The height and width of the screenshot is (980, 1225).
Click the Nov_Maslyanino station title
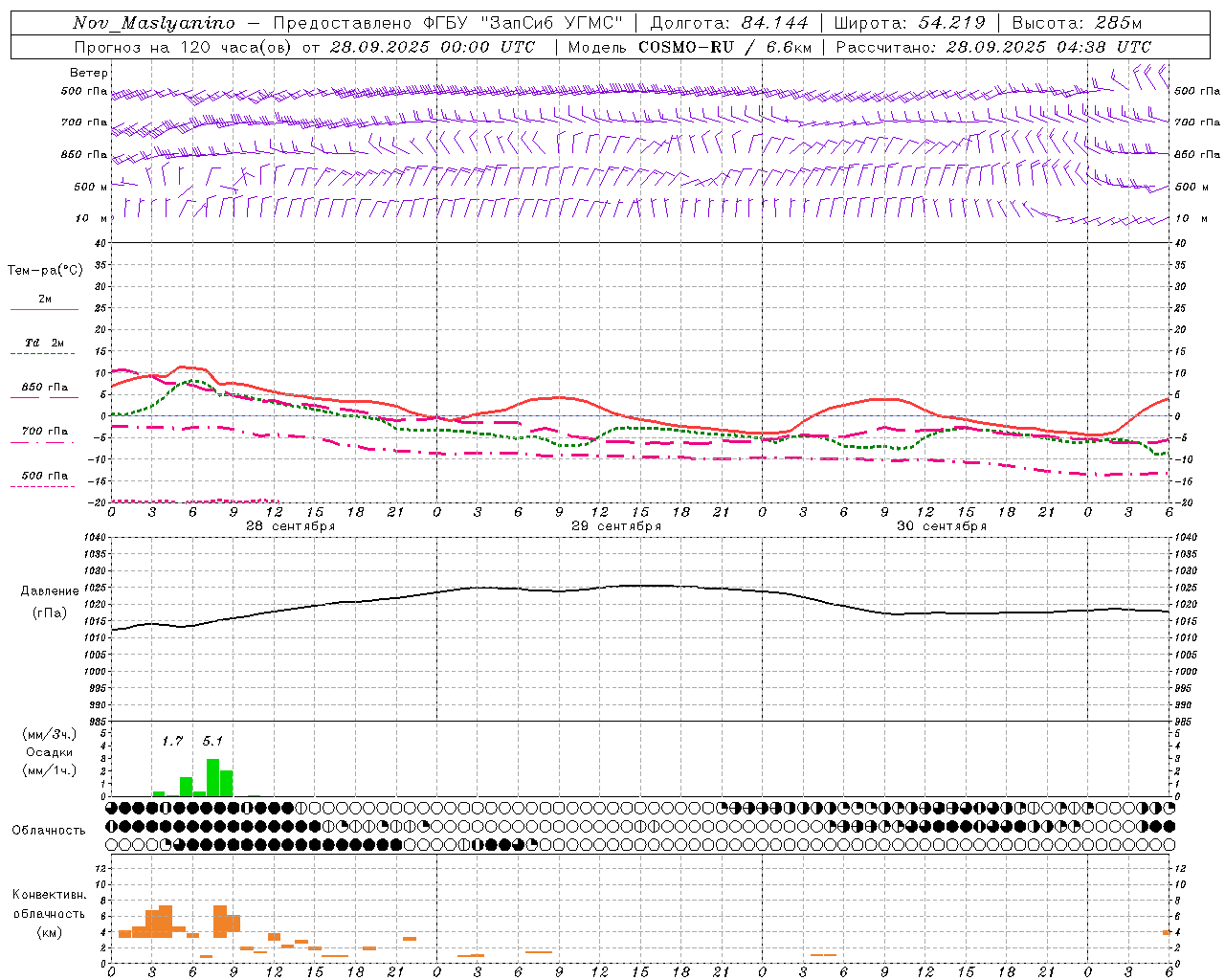pyautogui.click(x=154, y=23)
